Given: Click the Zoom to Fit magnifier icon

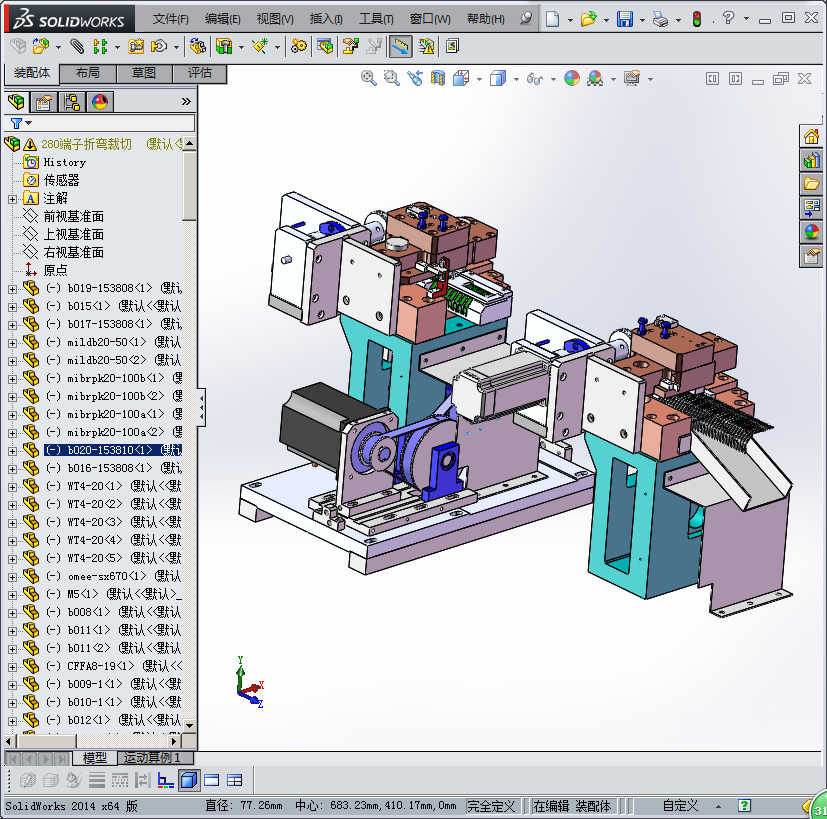Looking at the screenshot, I should pos(369,78).
